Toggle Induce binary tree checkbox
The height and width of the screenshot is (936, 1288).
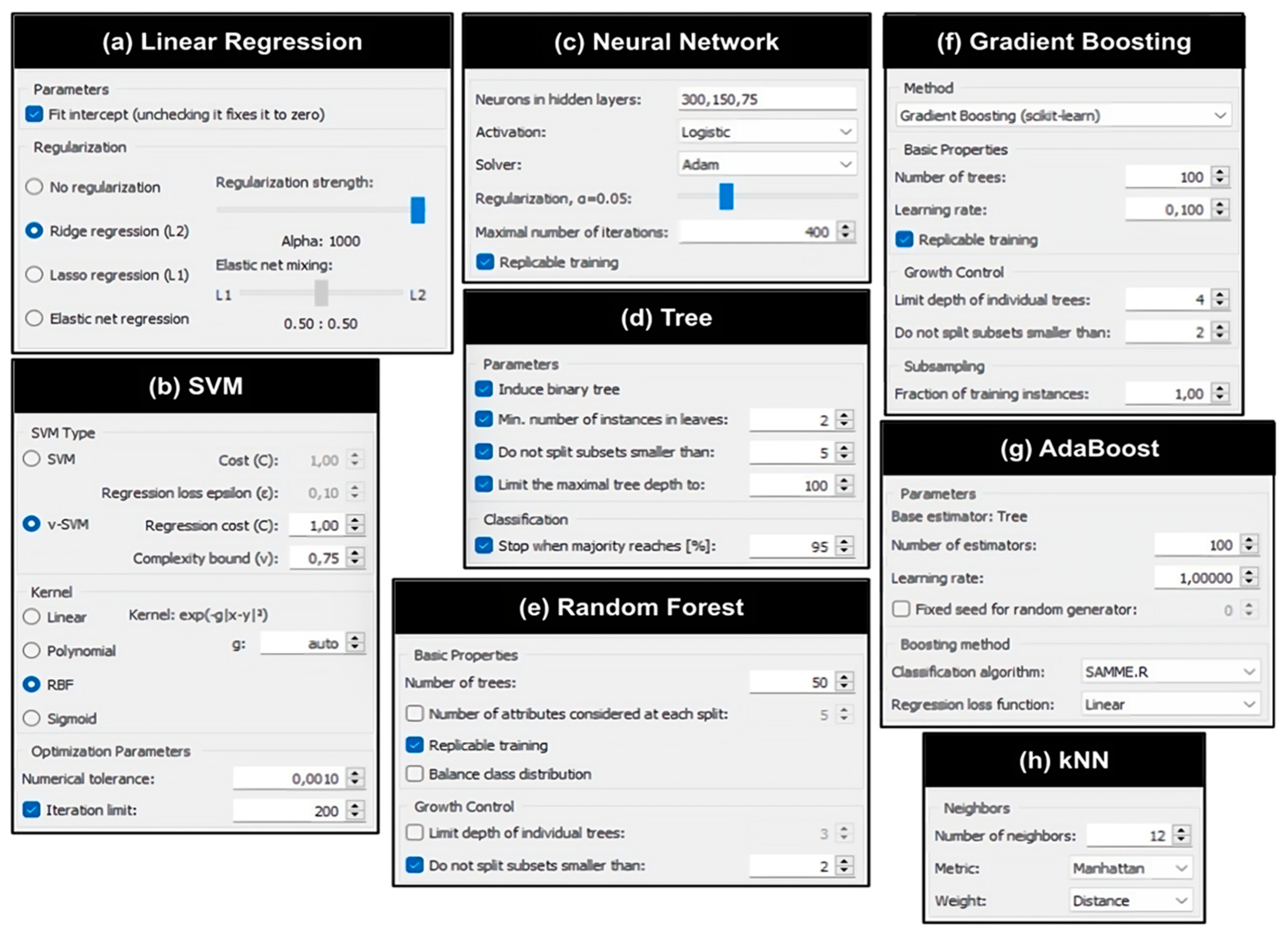(x=483, y=389)
